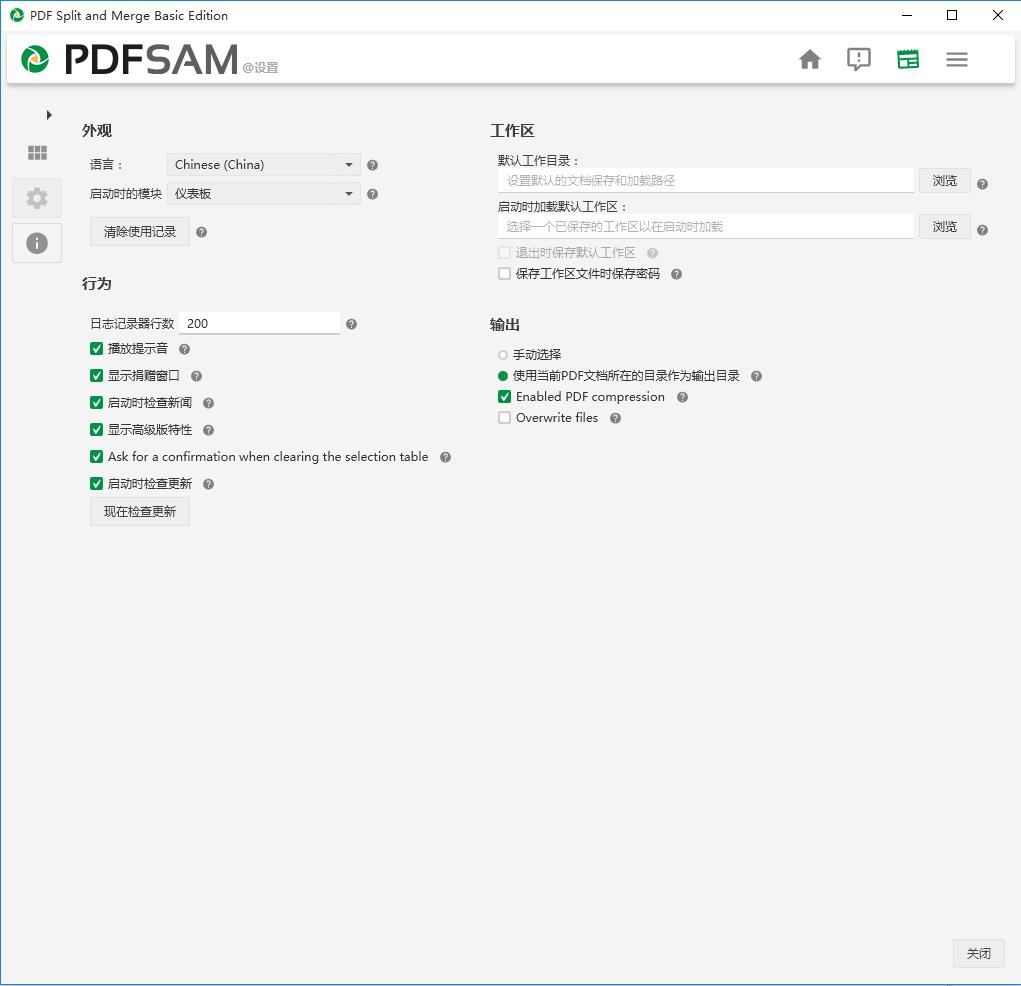Show help for 启动时加载默认工作区 field
Viewport: 1021px width, 986px height.
click(983, 230)
